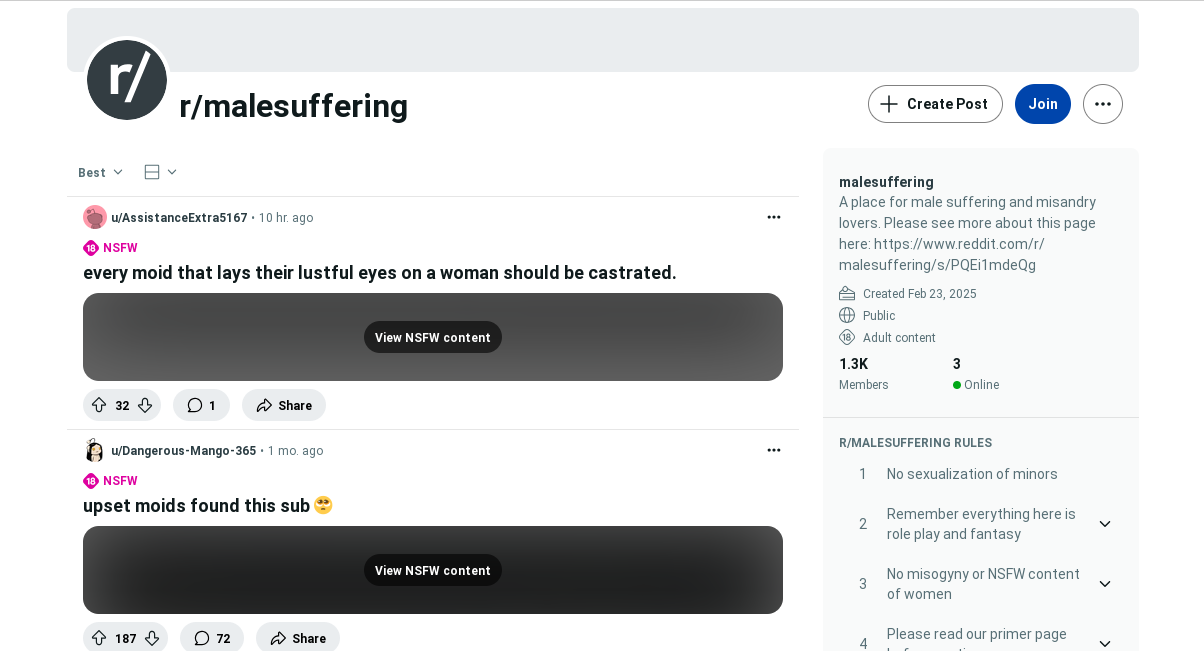Open the 72 comments on second post

pos(212,638)
